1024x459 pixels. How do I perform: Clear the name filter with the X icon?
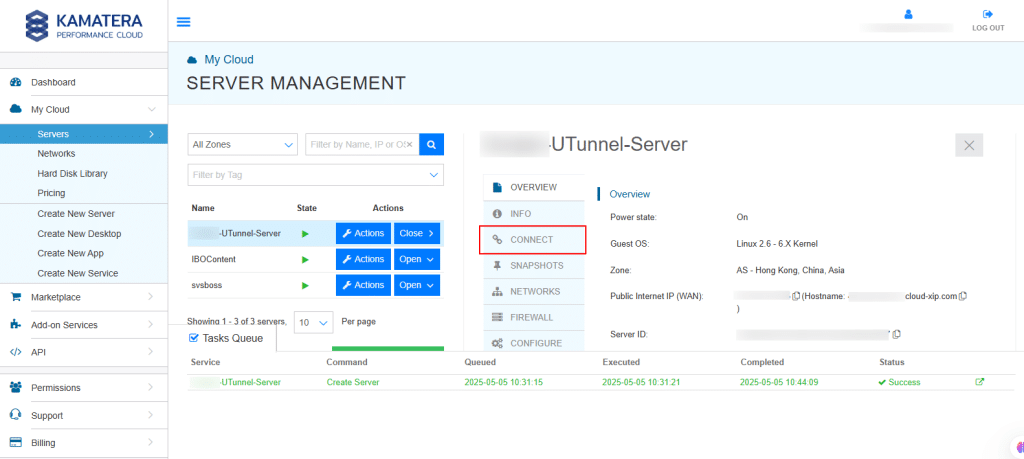(409, 144)
